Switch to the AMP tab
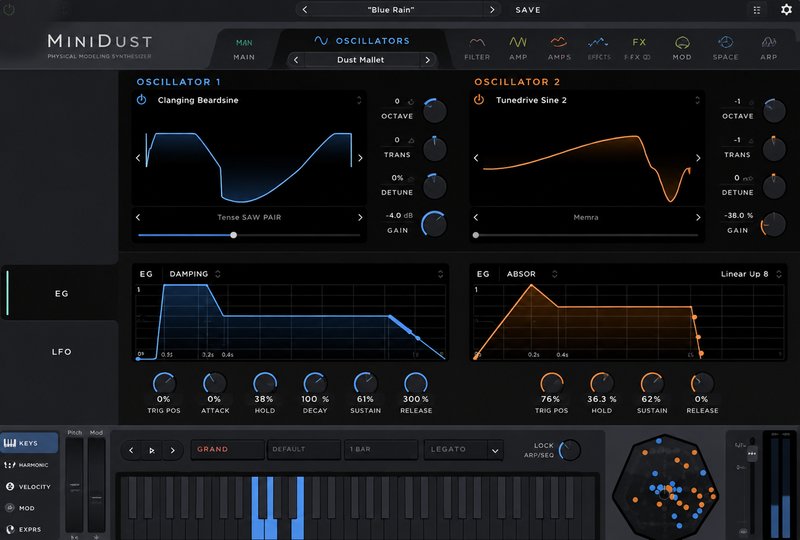800x540 pixels. click(x=518, y=49)
